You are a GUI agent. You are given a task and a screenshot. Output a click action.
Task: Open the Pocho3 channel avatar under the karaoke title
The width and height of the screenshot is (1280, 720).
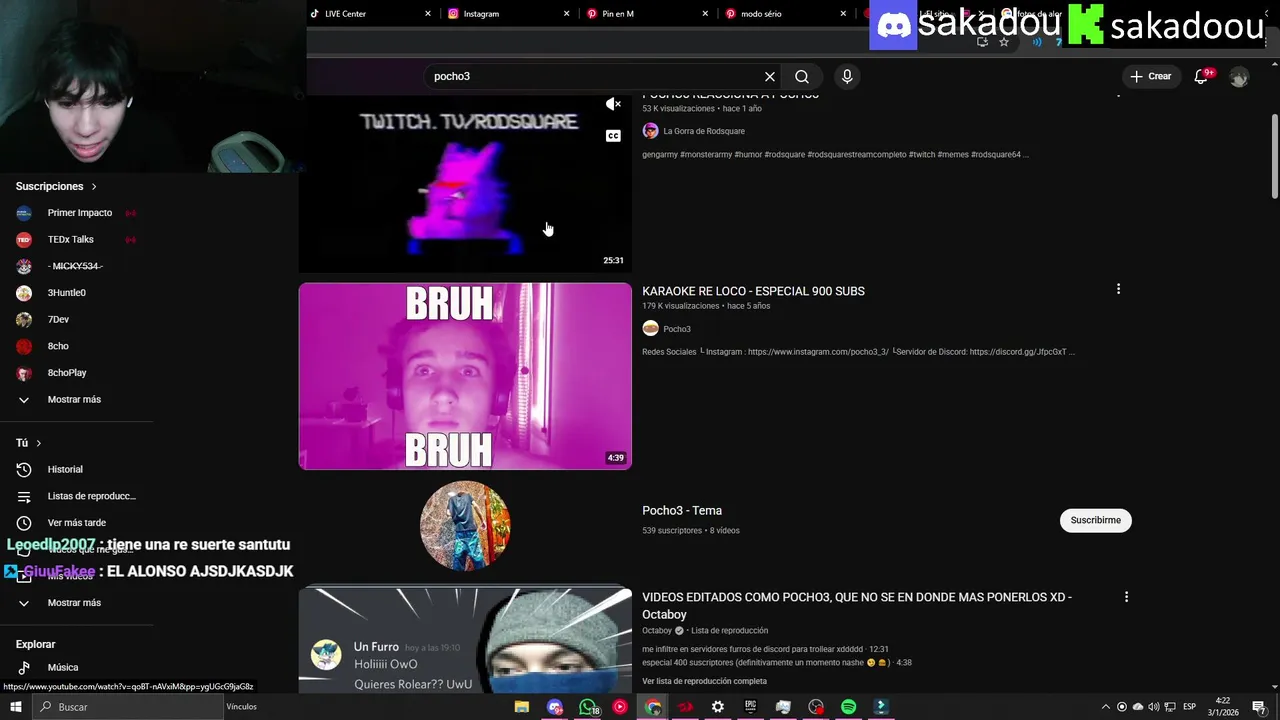coord(650,329)
